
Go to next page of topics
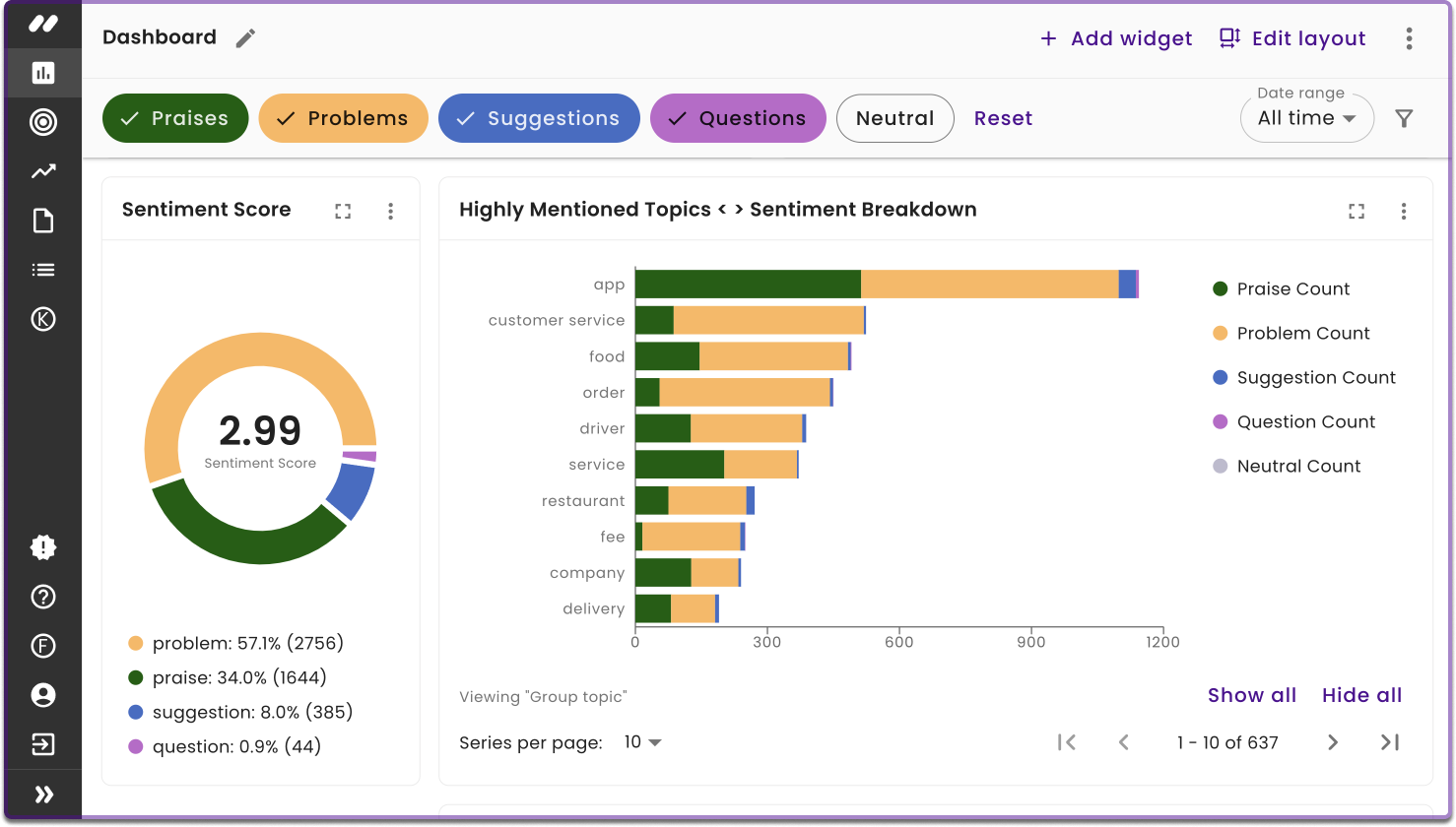point(1333,742)
